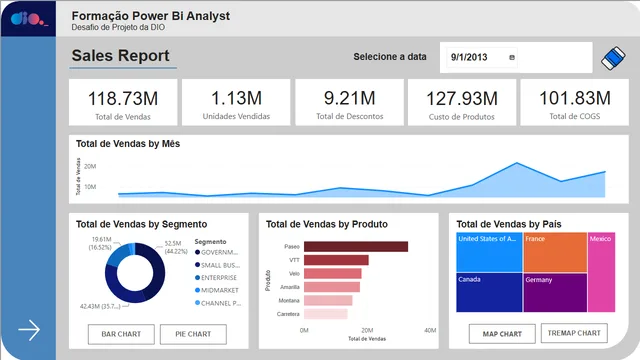Click the Total de Vendas by País title
640x360 pixels.
tap(509, 224)
